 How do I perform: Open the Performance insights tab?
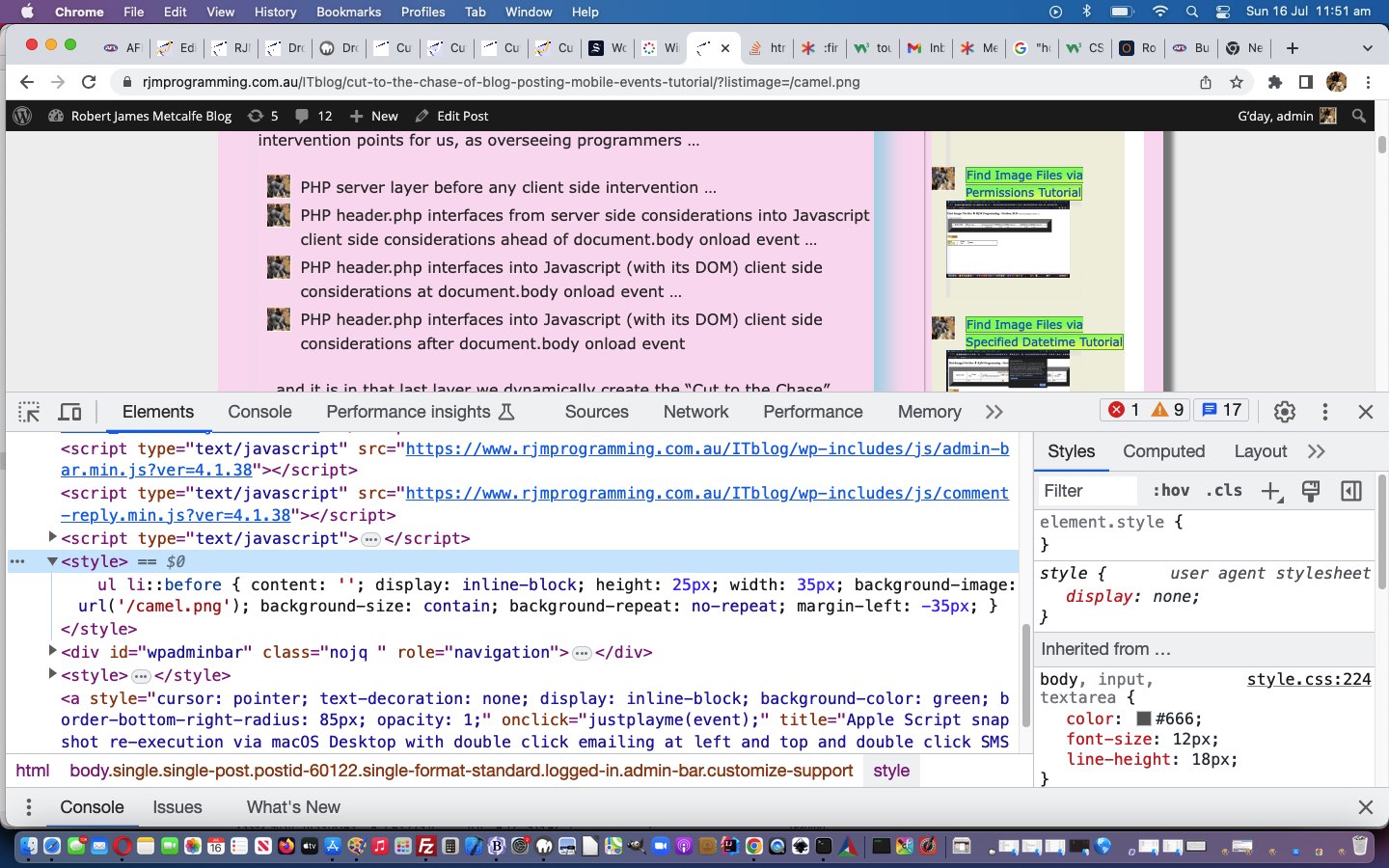point(421,412)
